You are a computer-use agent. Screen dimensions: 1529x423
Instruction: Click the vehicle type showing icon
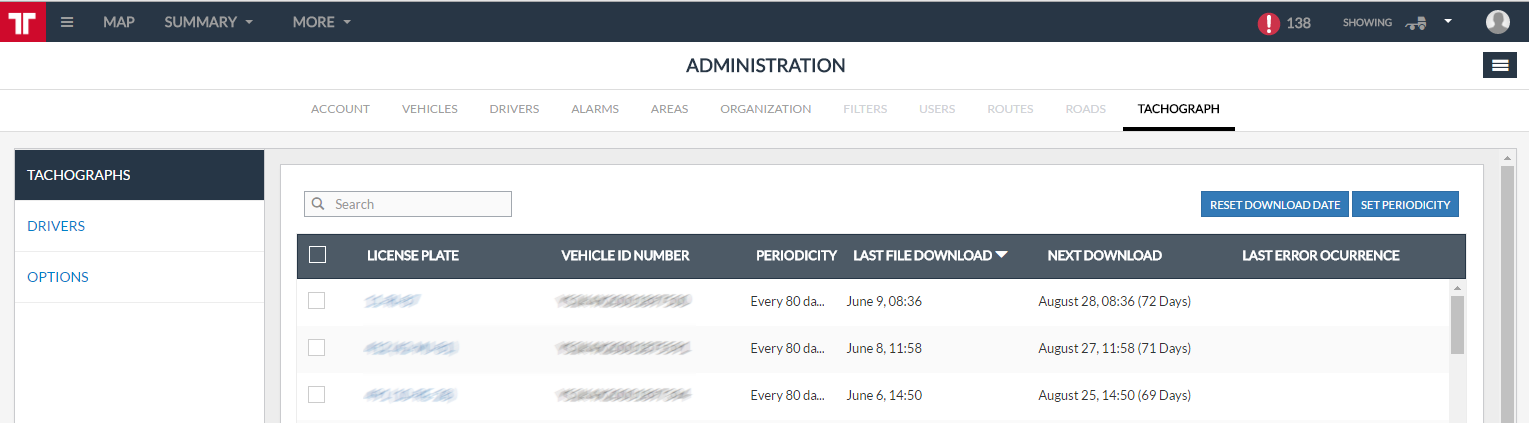coord(1414,23)
